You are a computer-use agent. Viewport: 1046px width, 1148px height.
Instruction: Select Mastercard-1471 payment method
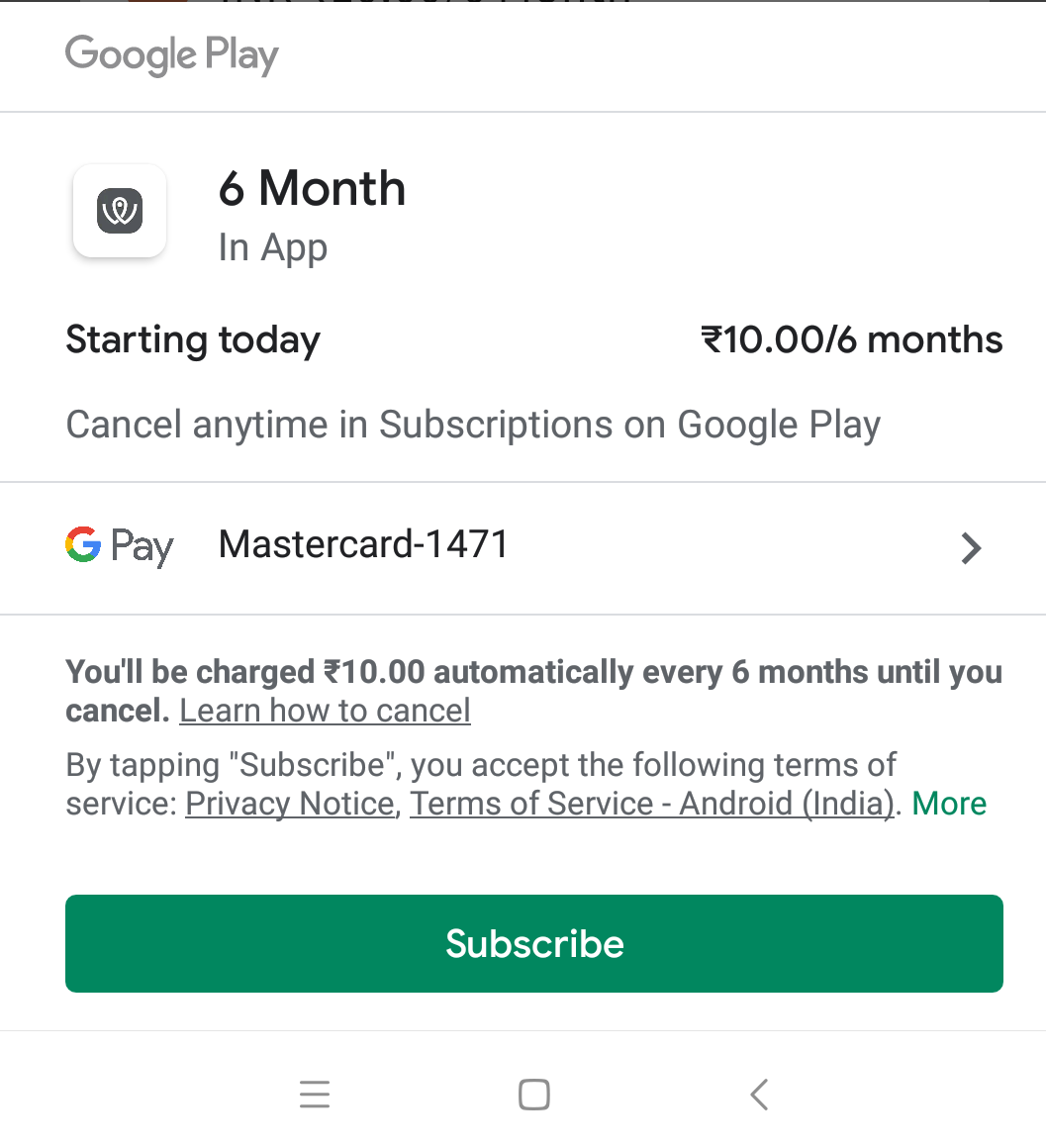523,547
